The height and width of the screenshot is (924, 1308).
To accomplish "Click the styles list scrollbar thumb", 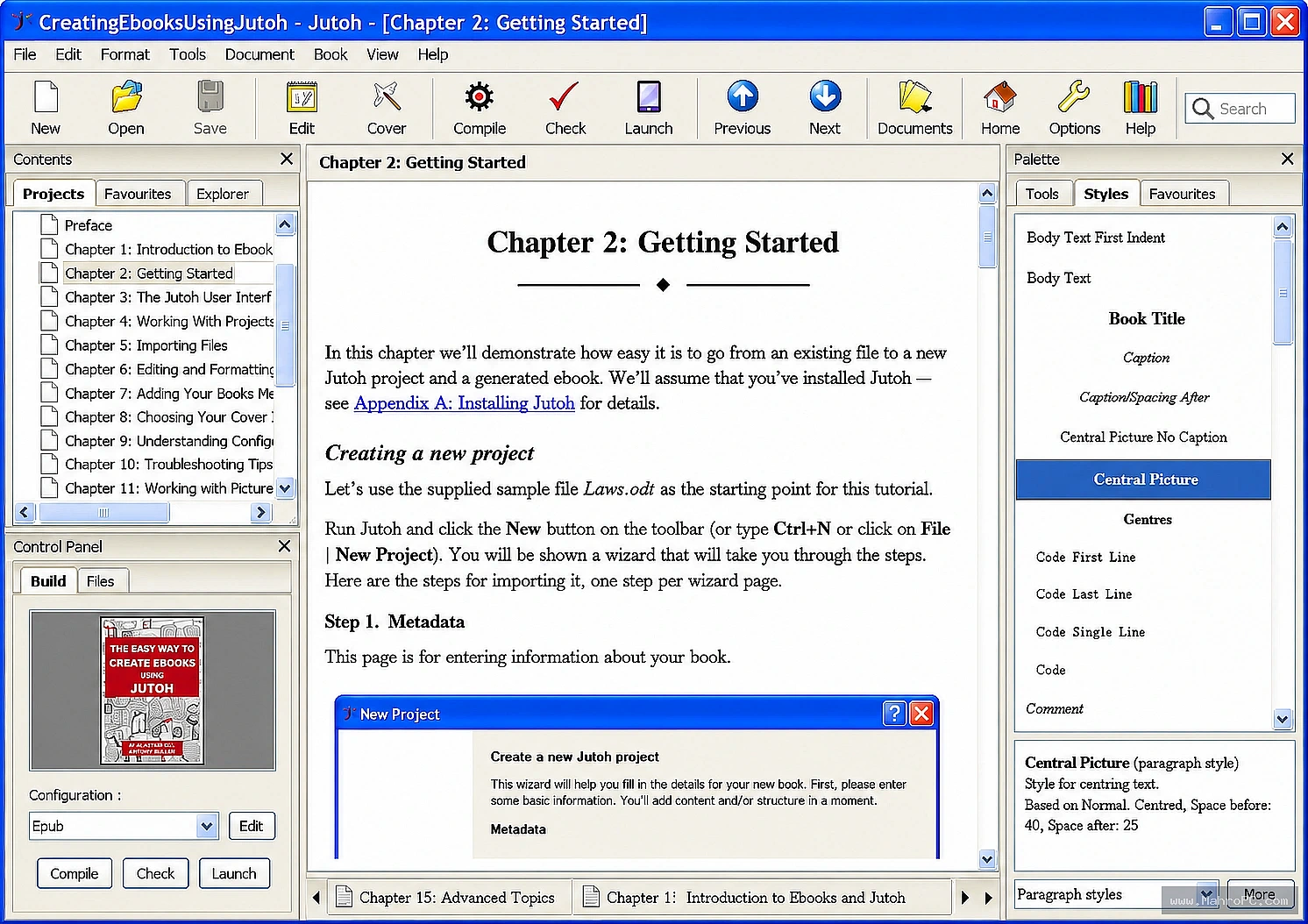I will coord(1283,292).
